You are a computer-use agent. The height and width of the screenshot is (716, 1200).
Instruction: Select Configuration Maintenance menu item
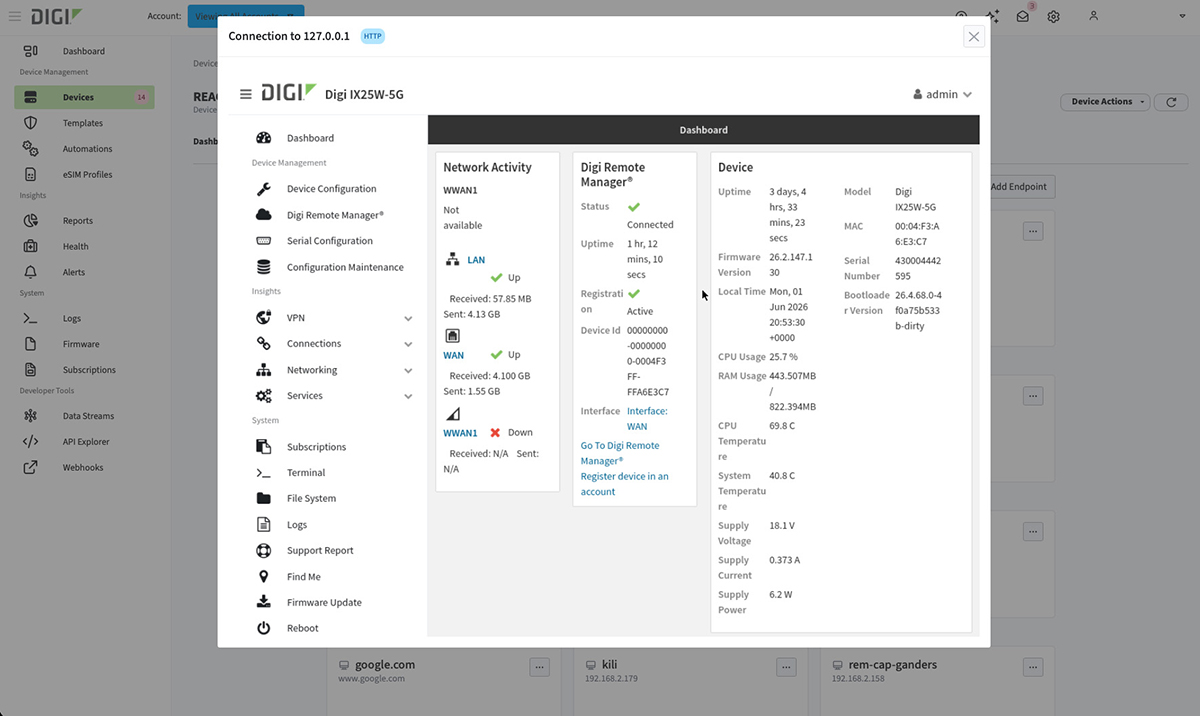pos(345,267)
